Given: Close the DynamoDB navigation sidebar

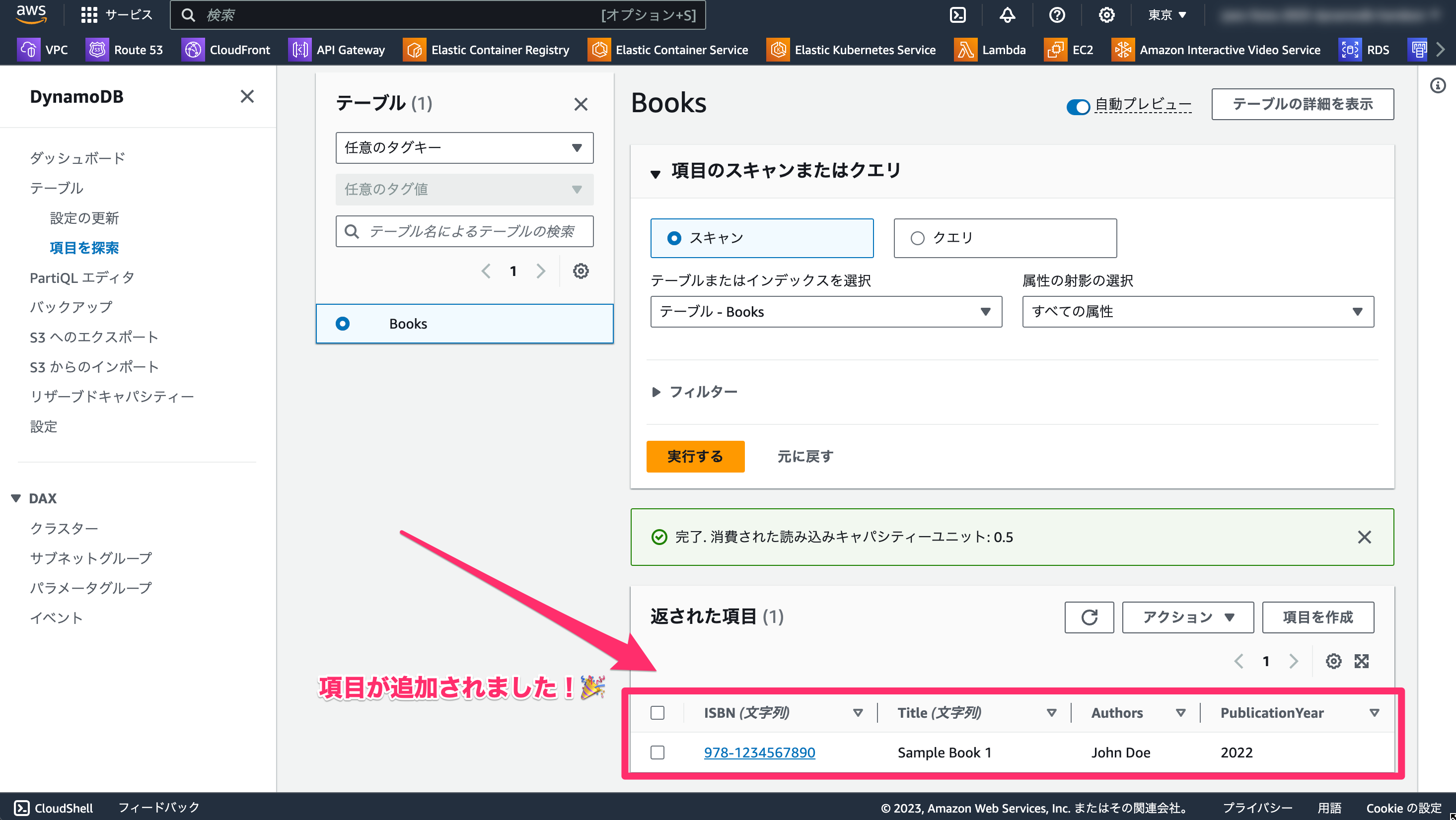Looking at the screenshot, I should pos(247,97).
